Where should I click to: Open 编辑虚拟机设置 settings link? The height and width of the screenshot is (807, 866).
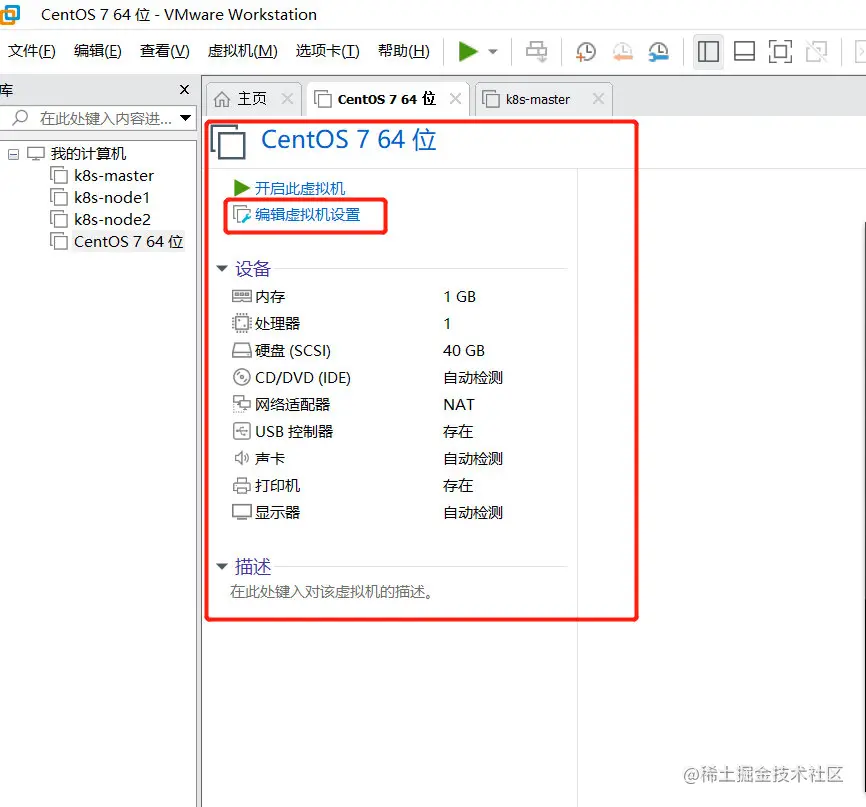pos(307,213)
